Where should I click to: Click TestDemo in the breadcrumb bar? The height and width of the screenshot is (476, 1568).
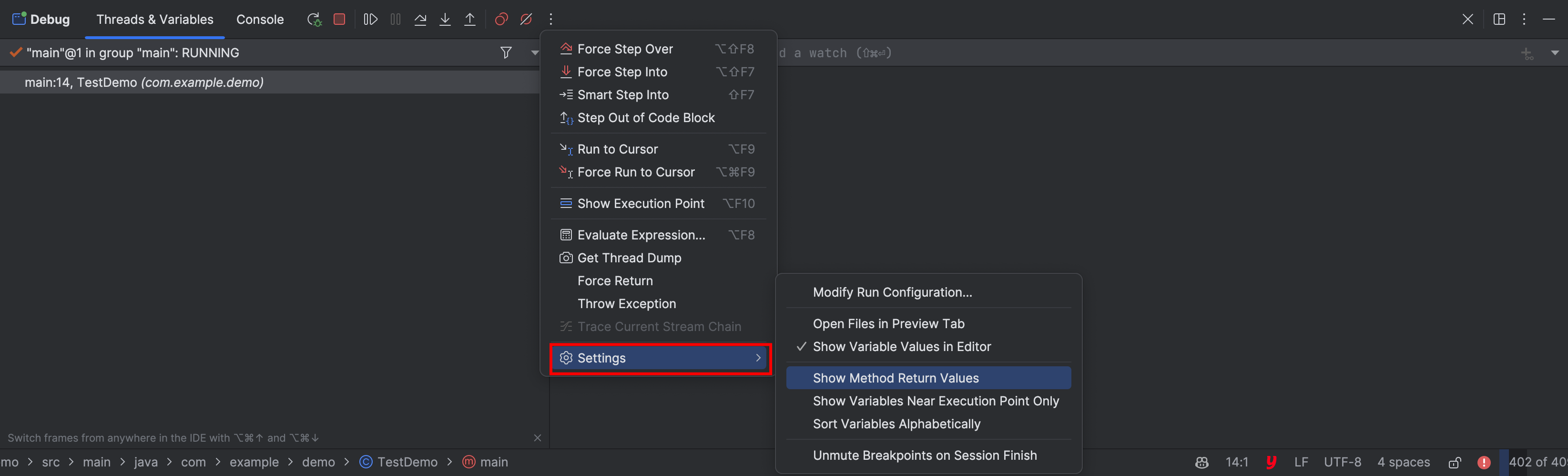(x=407, y=462)
